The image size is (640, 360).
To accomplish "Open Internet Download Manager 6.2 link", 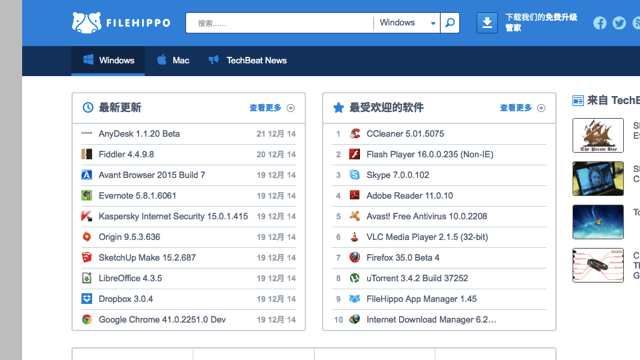I will tap(431, 319).
